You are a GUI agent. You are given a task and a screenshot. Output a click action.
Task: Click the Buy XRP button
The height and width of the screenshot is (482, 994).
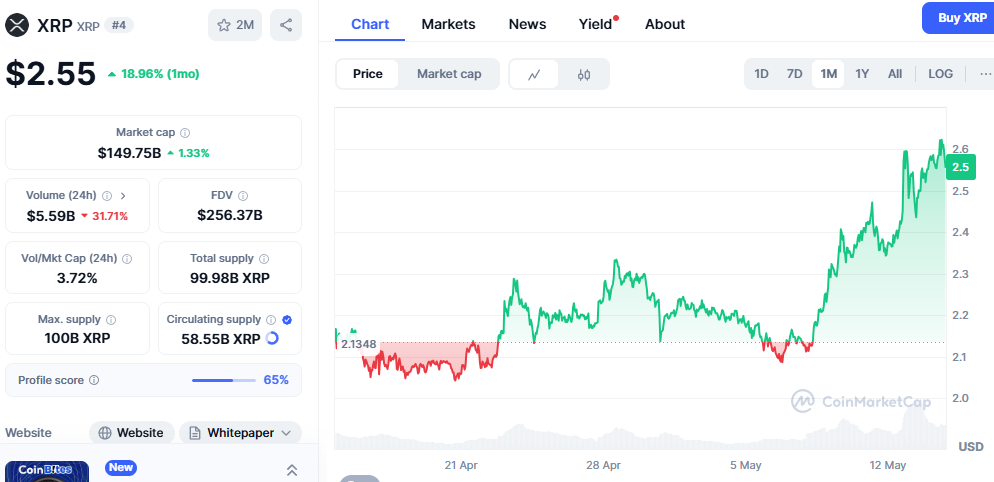click(960, 18)
